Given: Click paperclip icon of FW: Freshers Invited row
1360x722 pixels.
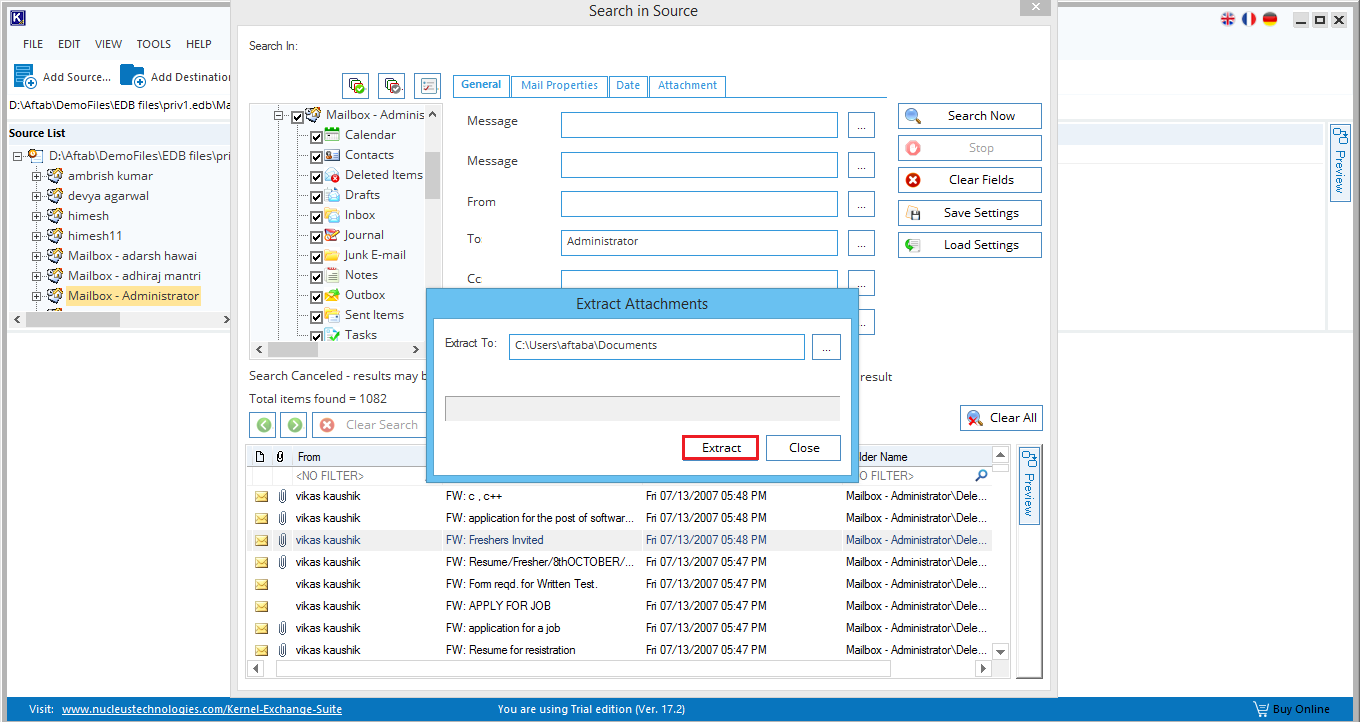Looking at the screenshot, I should [x=282, y=540].
